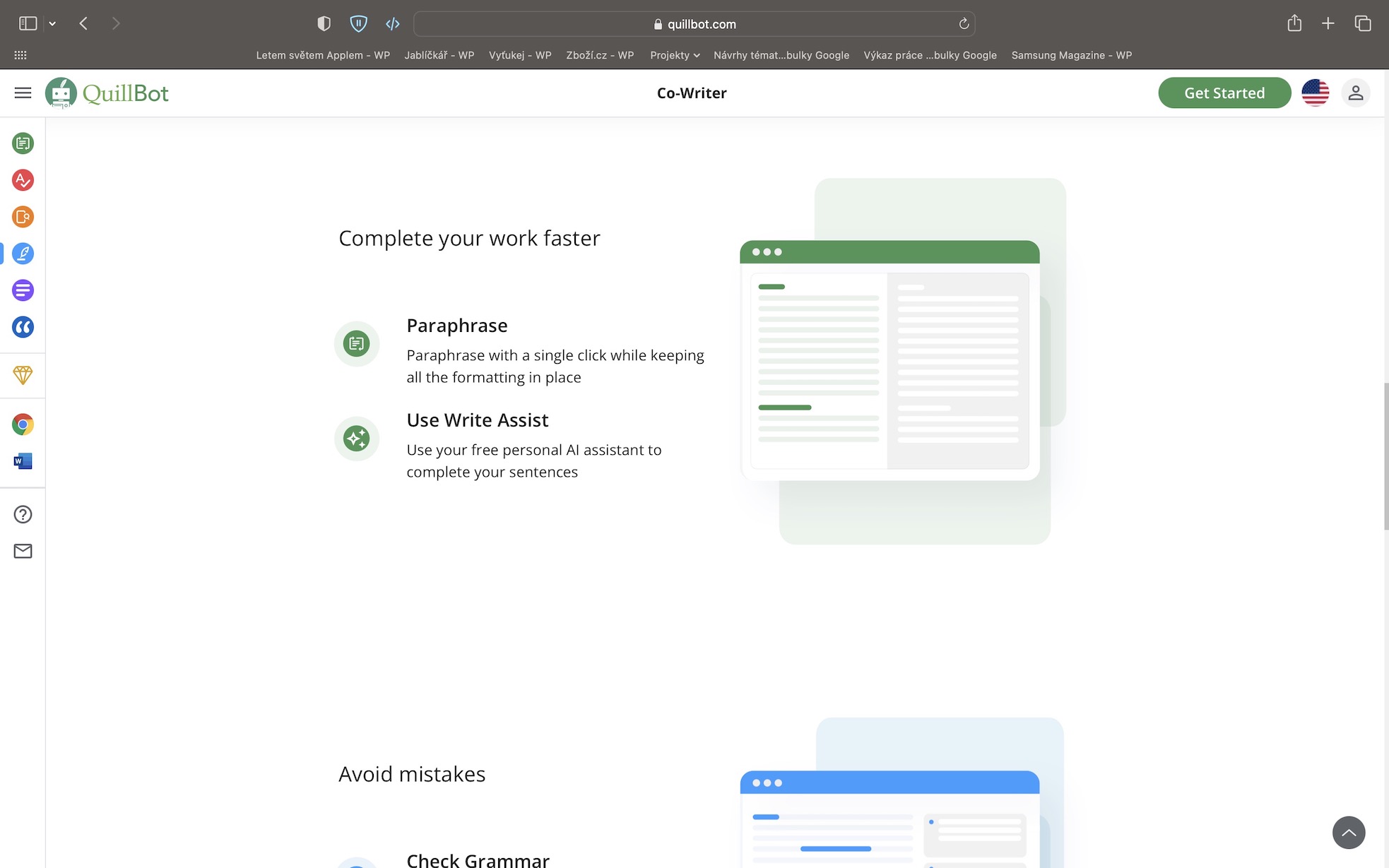Image resolution: width=1389 pixels, height=868 pixels.
Task: Toggle the hamburger navigation menu
Action: (23, 93)
